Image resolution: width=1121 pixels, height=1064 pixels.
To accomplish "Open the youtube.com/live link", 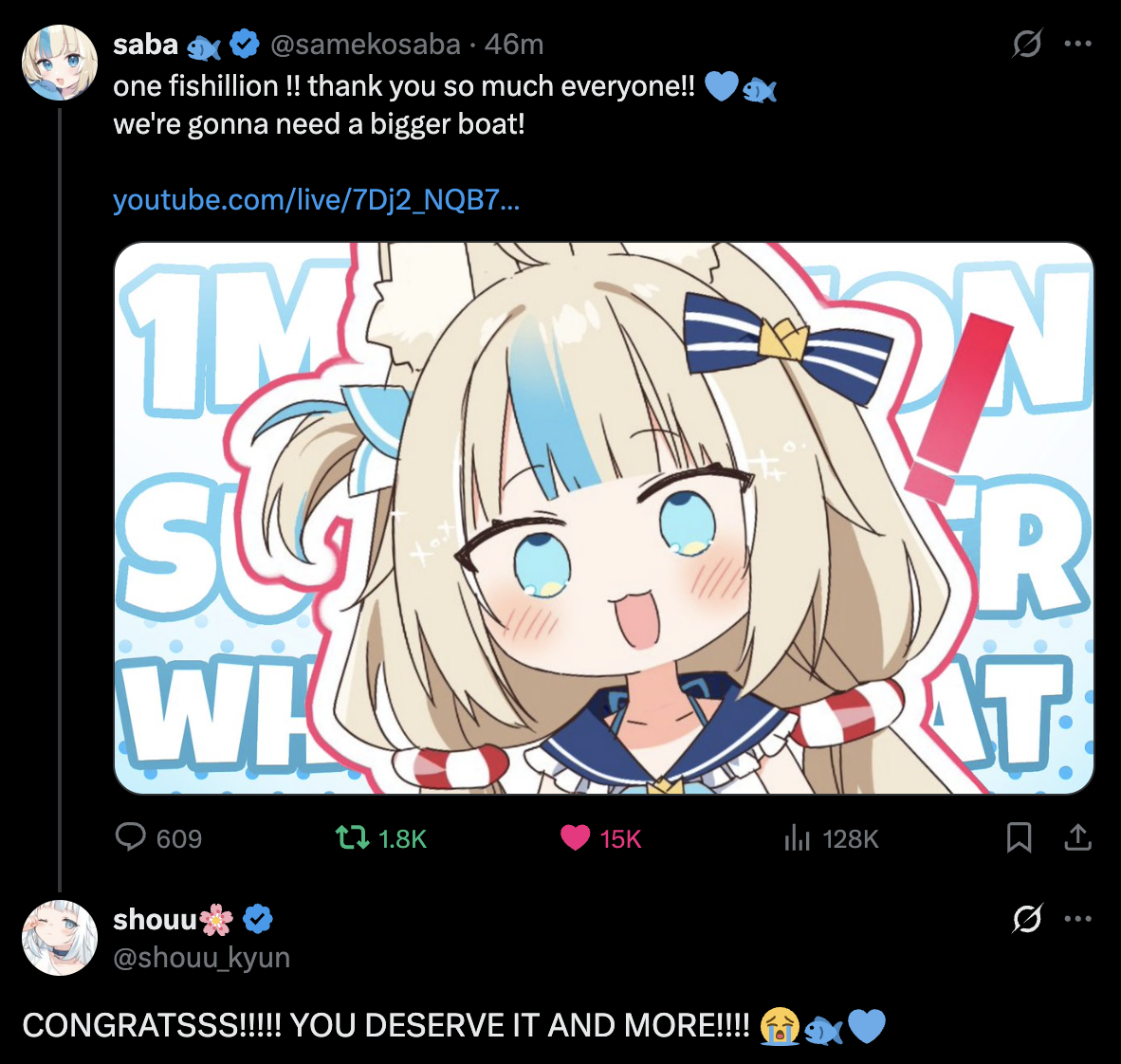I will 316,200.
